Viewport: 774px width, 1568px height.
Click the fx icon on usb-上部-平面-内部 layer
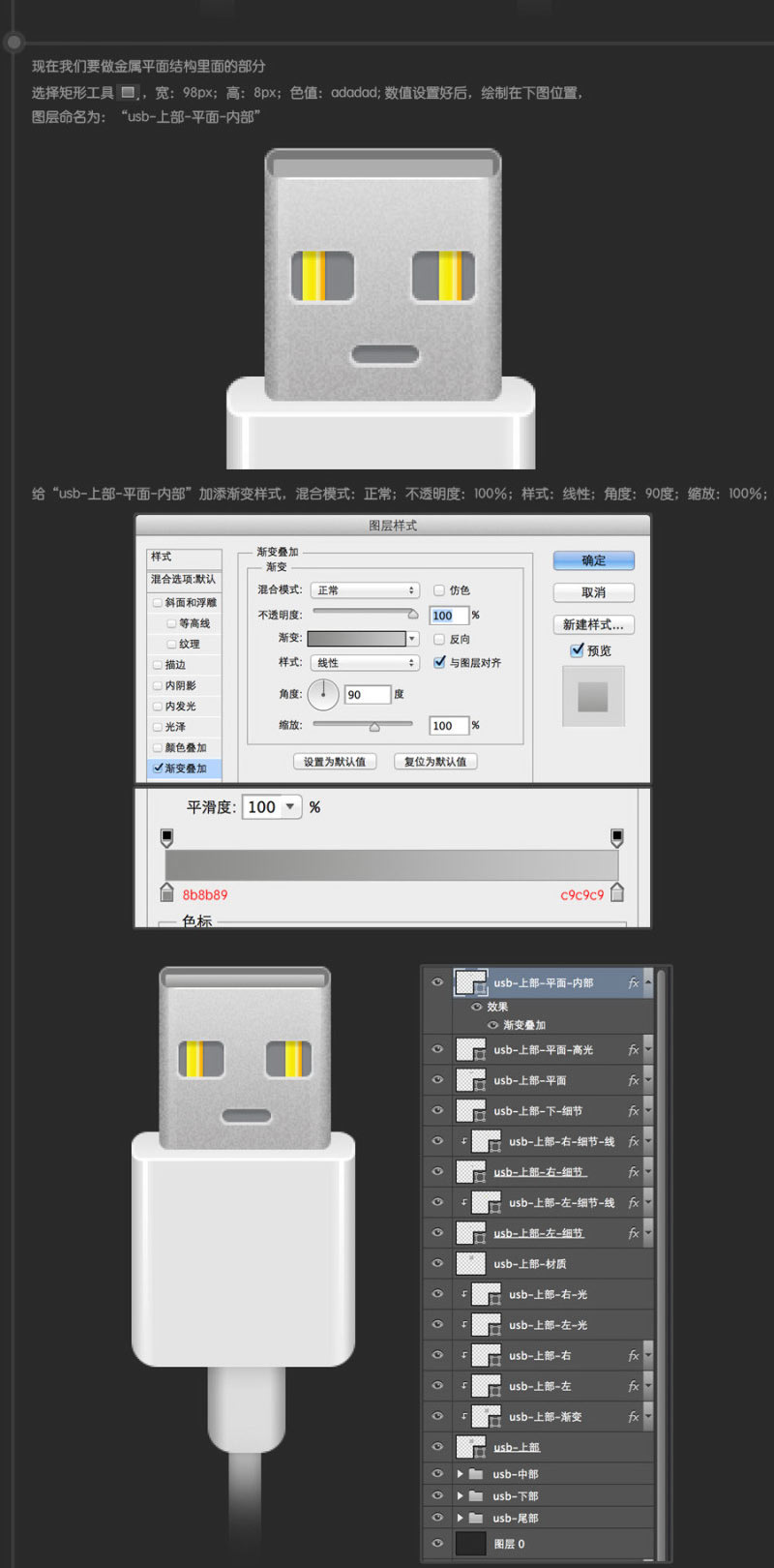coord(634,983)
